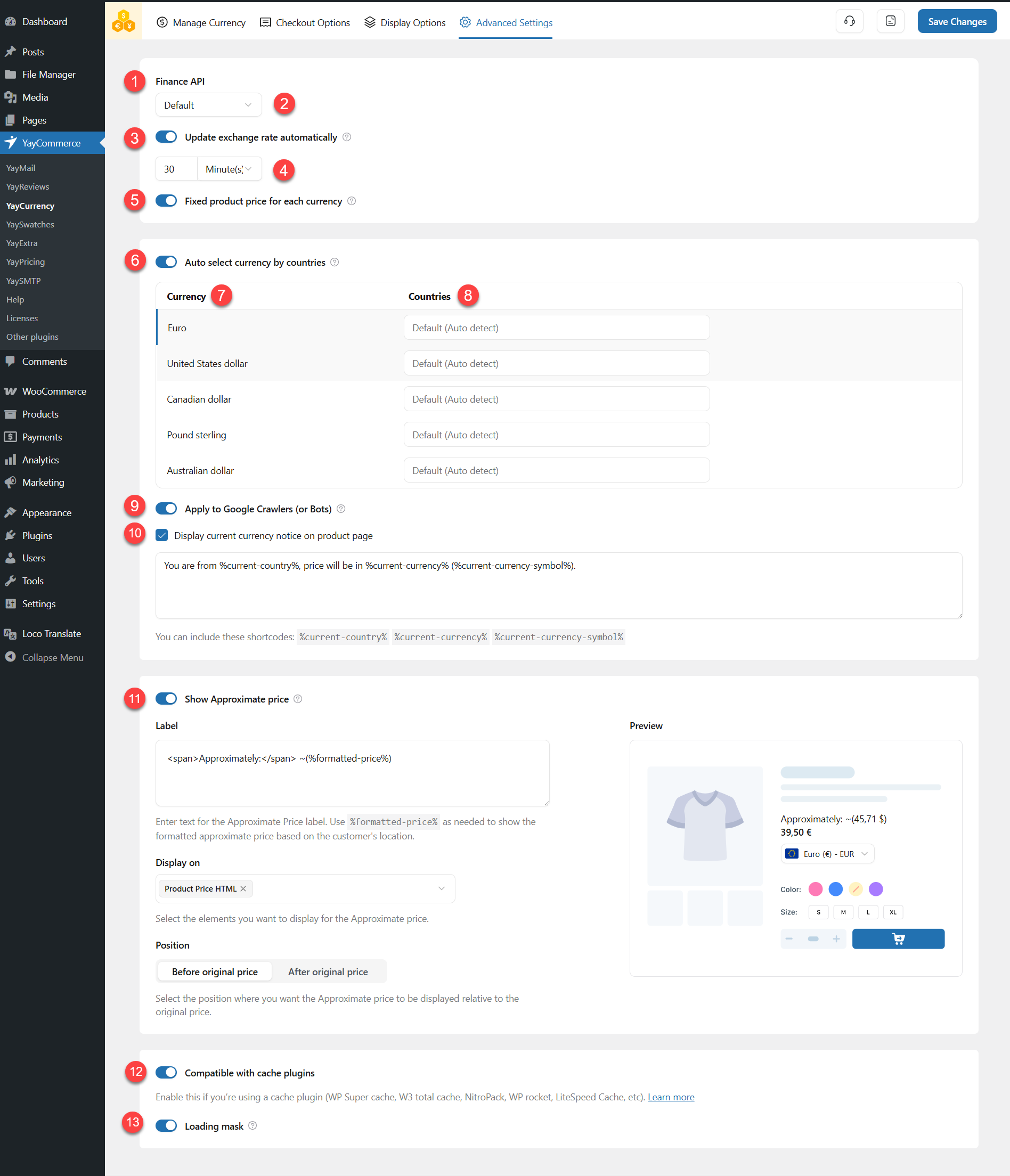The image size is (1010, 1176).
Task: Click help icon beside Update exchange rate automatically
Action: click(347, 137)
